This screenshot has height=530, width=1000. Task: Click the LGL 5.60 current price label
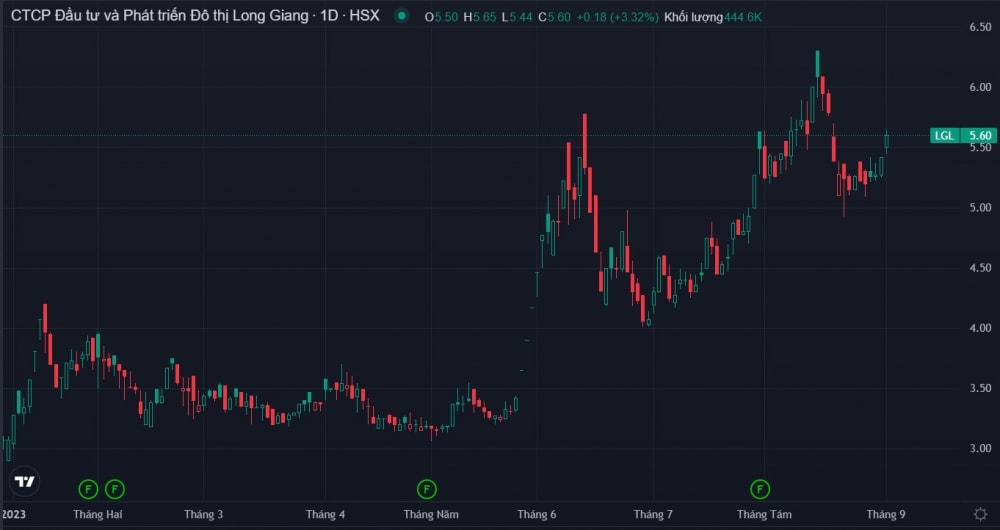coord(963,135)
